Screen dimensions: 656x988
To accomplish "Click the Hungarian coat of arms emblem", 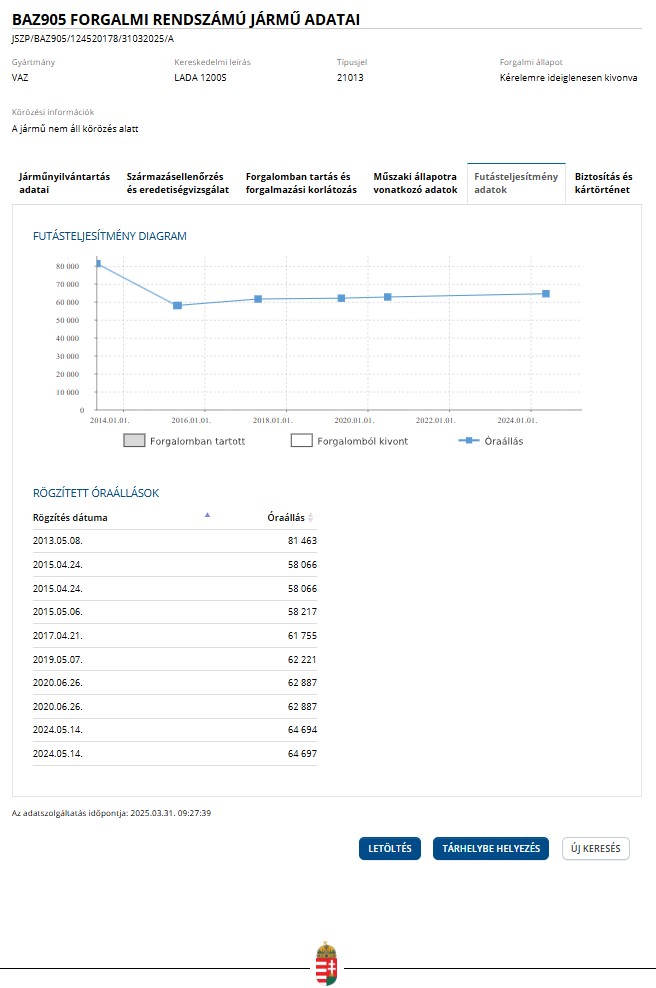I will (326, 963).
